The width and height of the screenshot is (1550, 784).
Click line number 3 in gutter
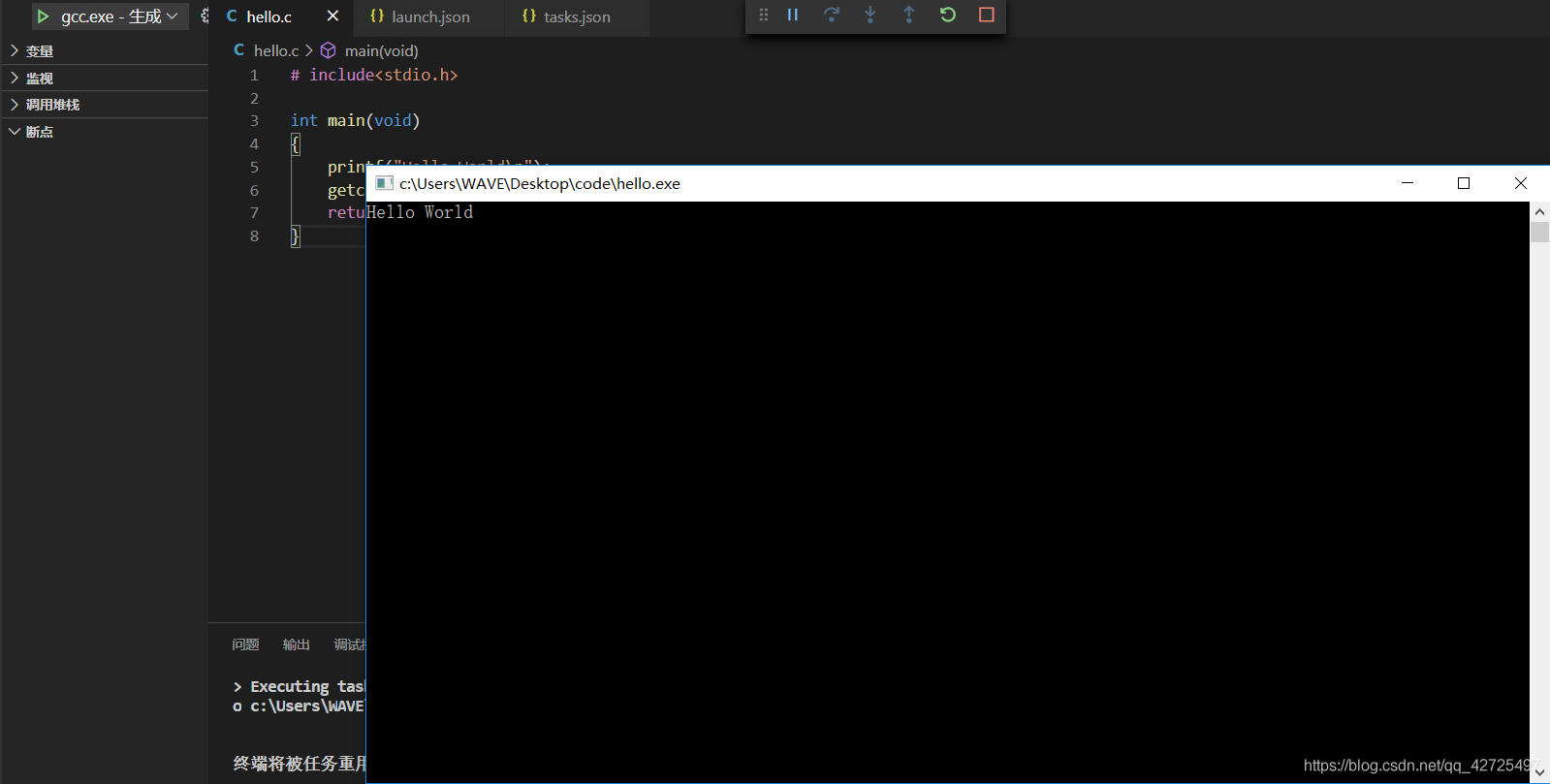click(254, 120)
